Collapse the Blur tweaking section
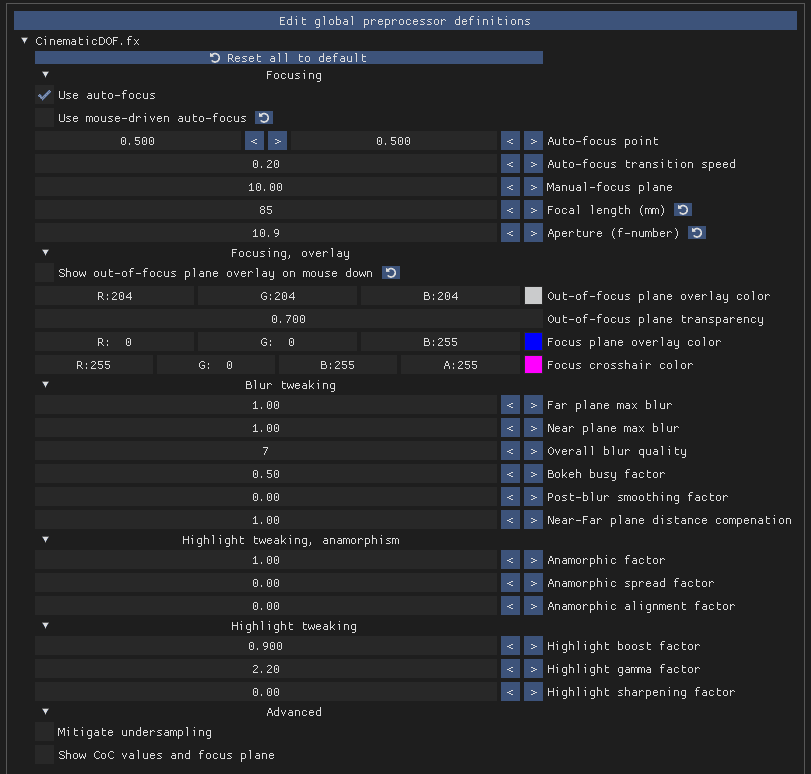This screenshot has height=774, width=811. coord(45,385)
